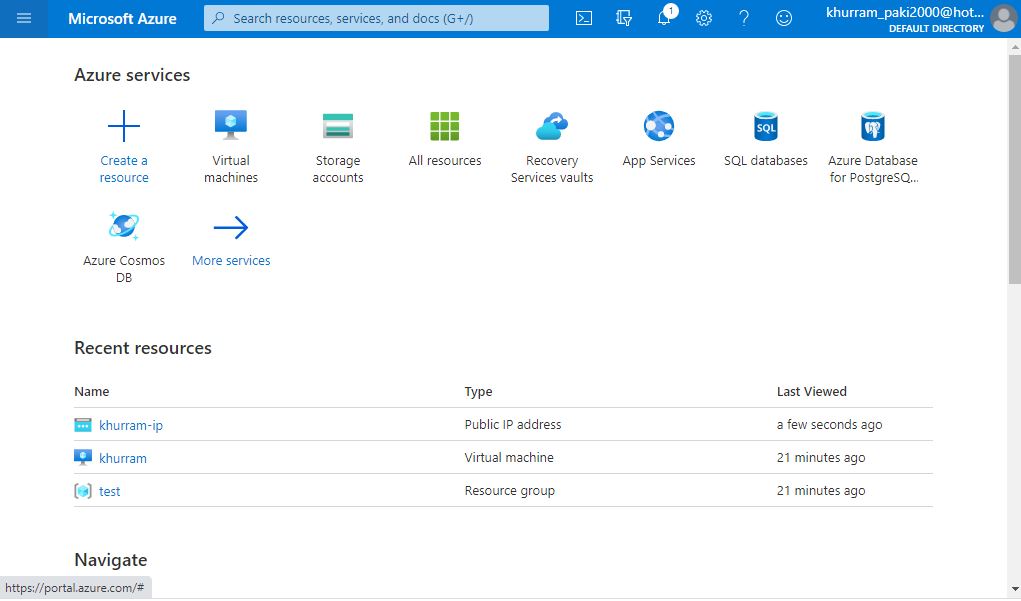The image size is (1021, 601).
Task: Click the Create a resource label
Action: [124, 169]
